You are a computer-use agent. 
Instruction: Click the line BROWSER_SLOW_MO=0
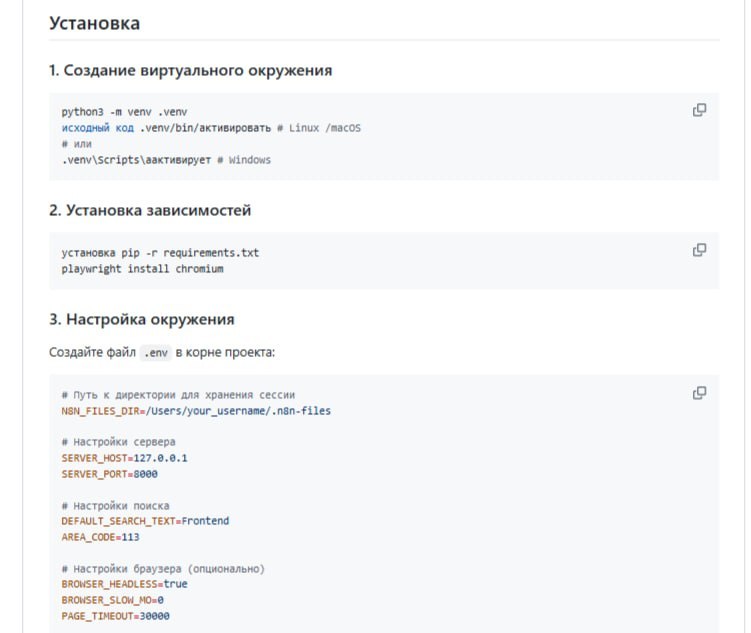click(113, 600)
